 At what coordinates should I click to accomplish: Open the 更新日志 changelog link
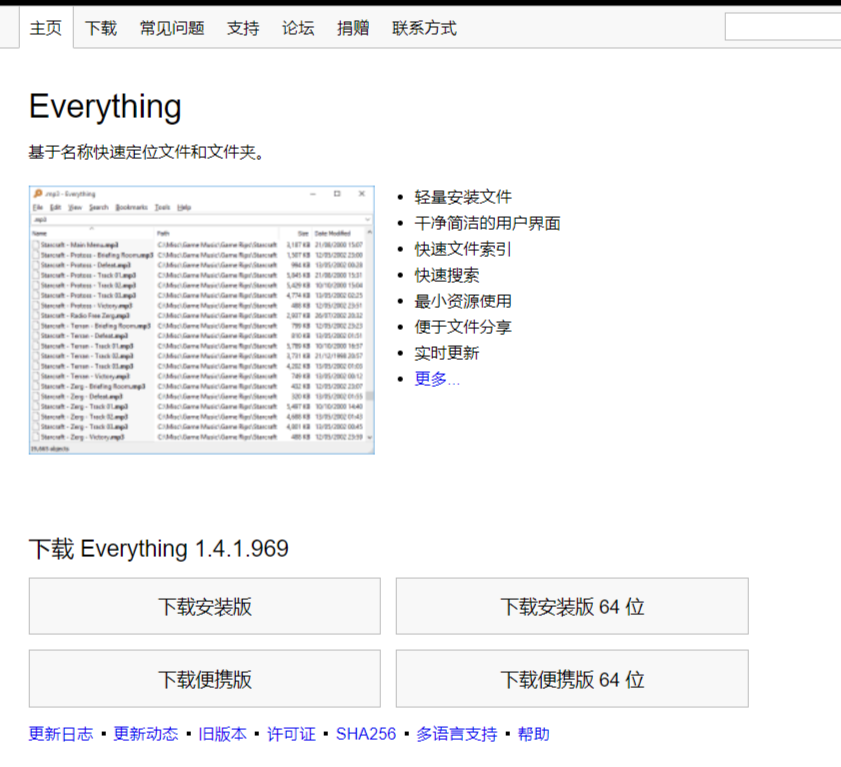60,733
